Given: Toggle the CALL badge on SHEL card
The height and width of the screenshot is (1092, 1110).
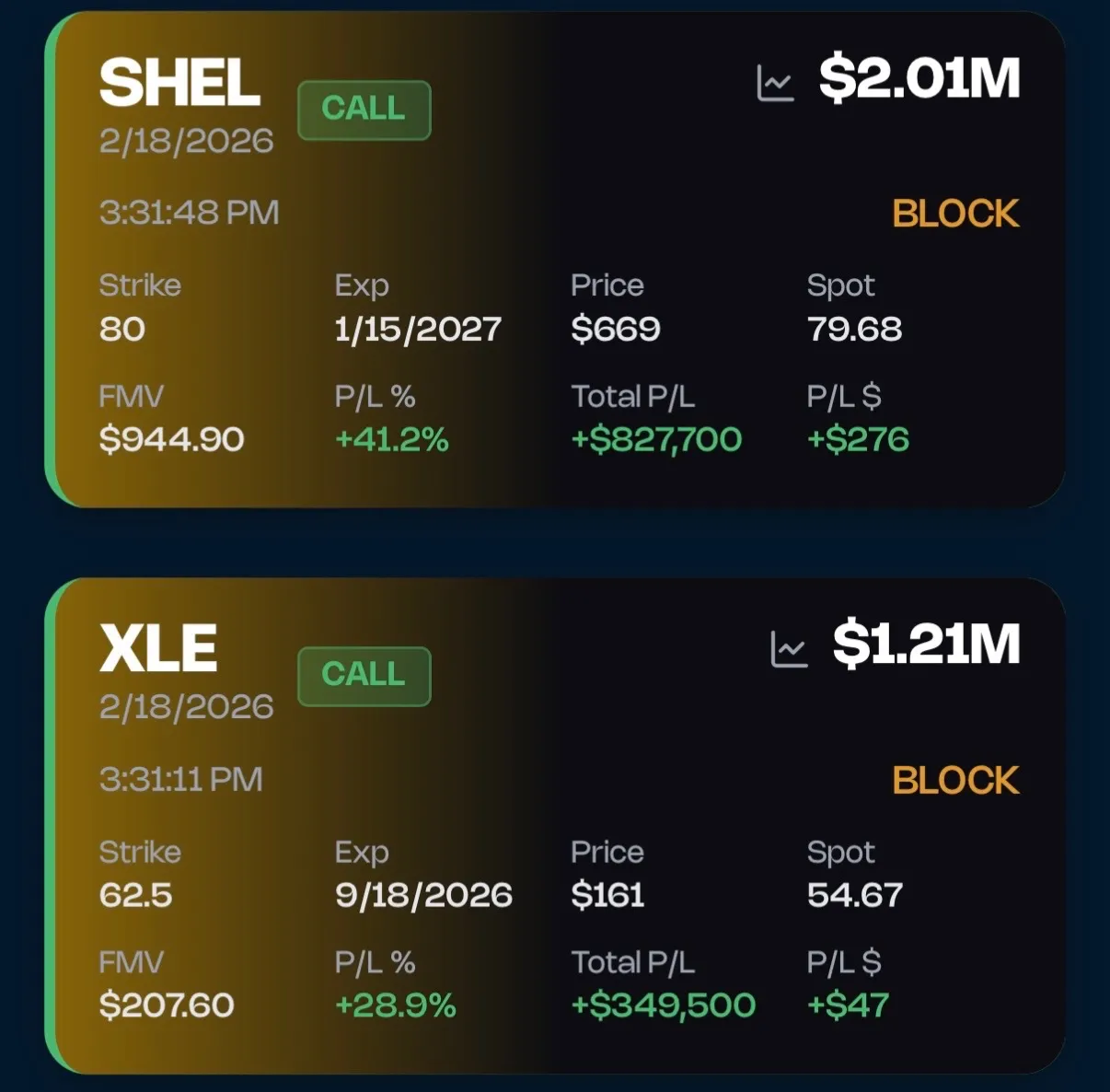Looking at the screenshot, I should click(x=364, y=110).
